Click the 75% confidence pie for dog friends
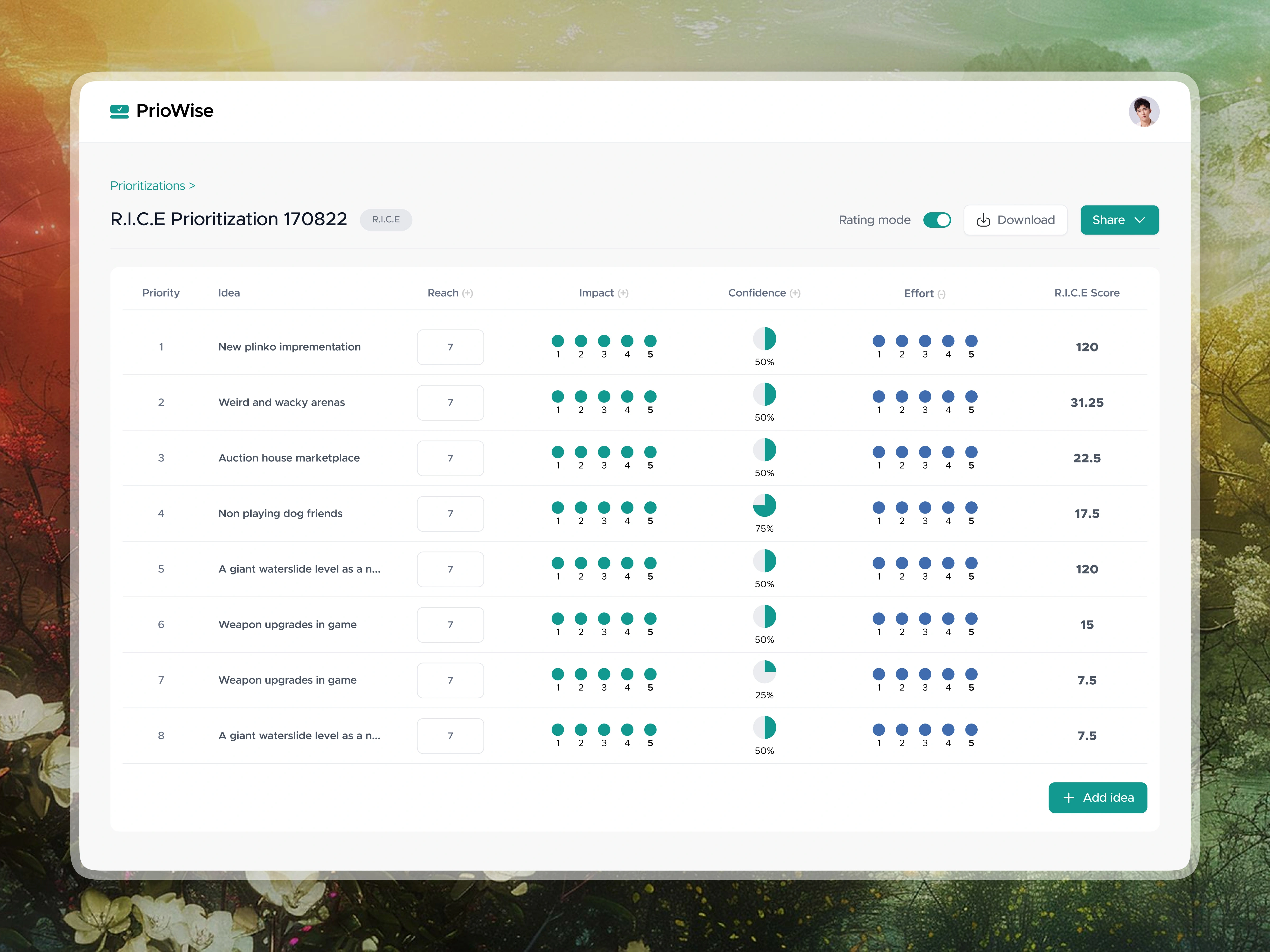Screen dimensions: 1270x952 [x=764, y=506]
